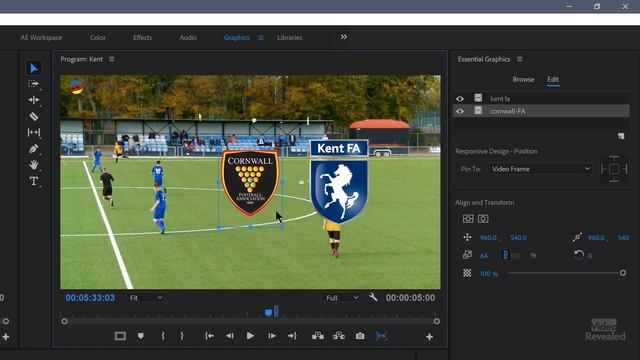
Task: Toggle scale lock link icon
Action: (505, 255)
